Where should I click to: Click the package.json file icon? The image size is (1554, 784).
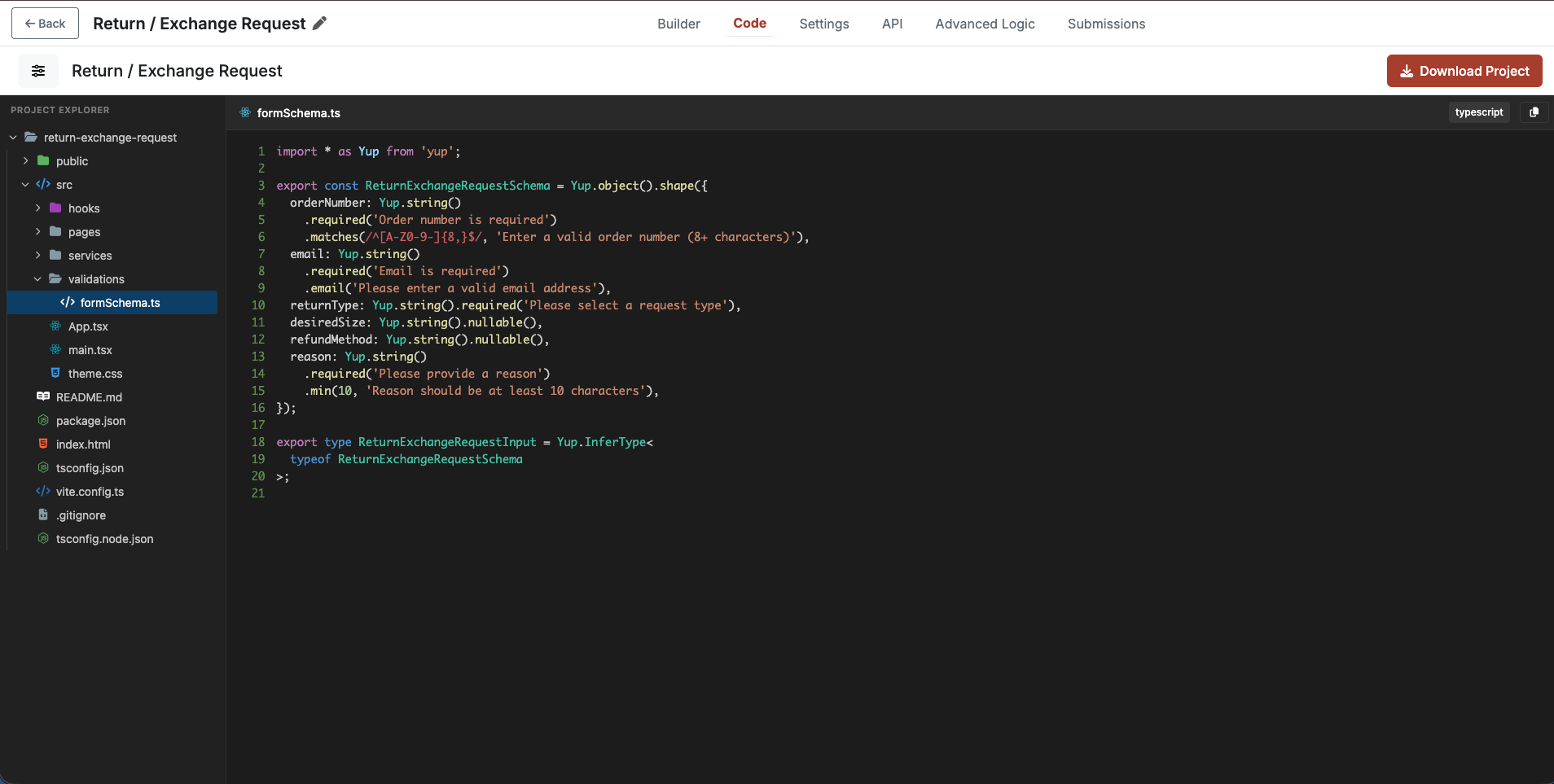[x=43, y=420]
